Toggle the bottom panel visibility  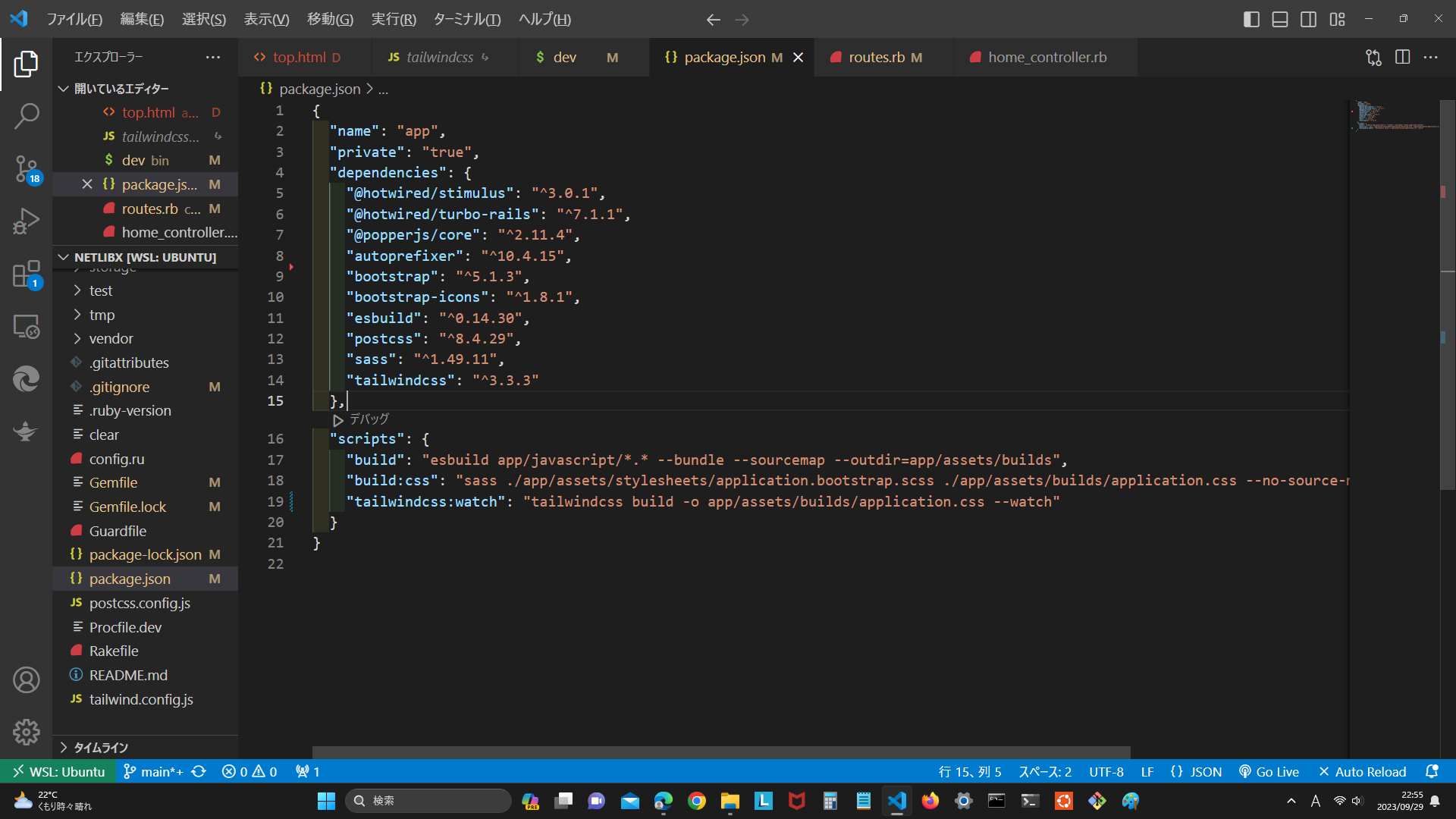[1280, 20]
